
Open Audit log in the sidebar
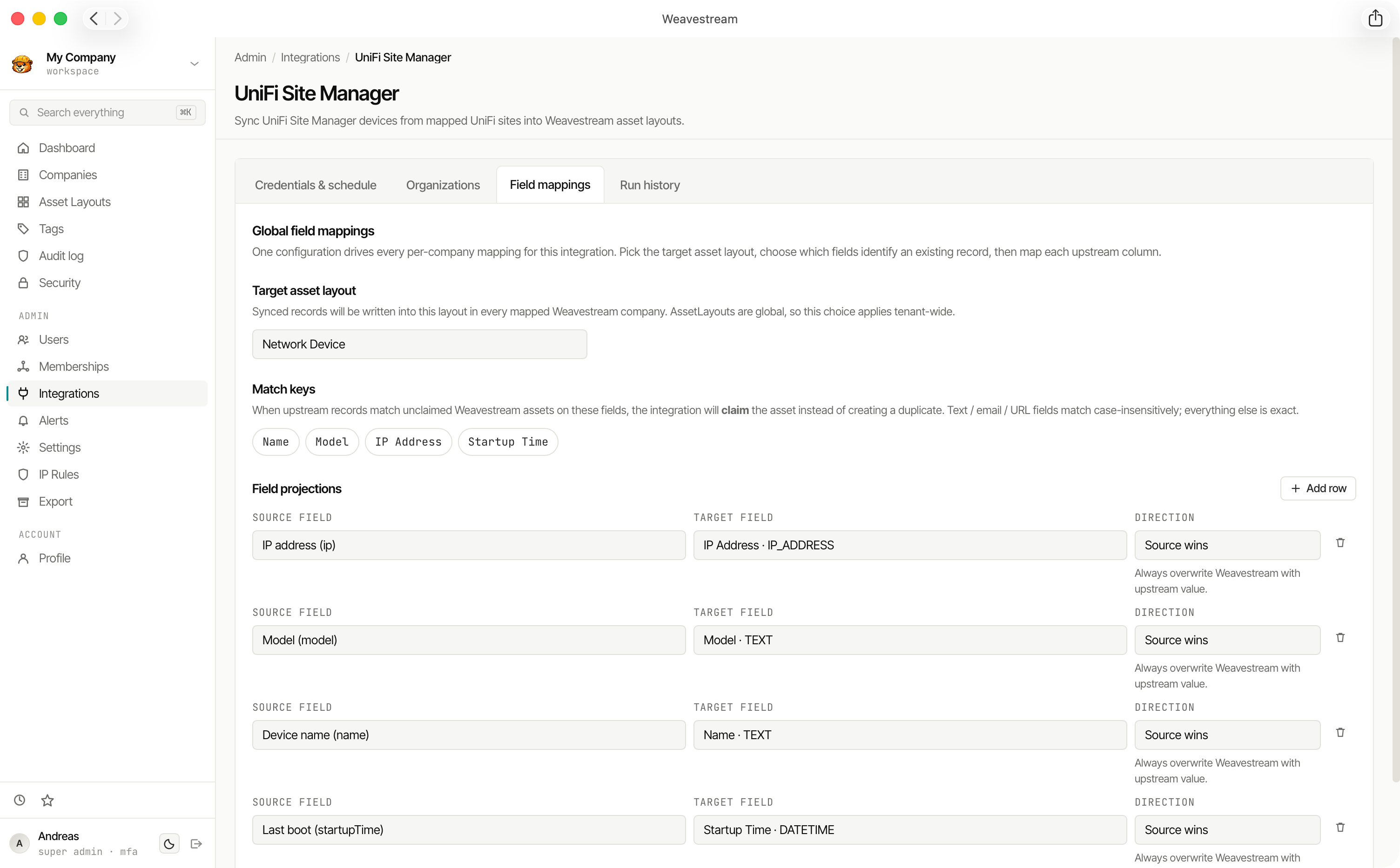[x=108, y=256]
